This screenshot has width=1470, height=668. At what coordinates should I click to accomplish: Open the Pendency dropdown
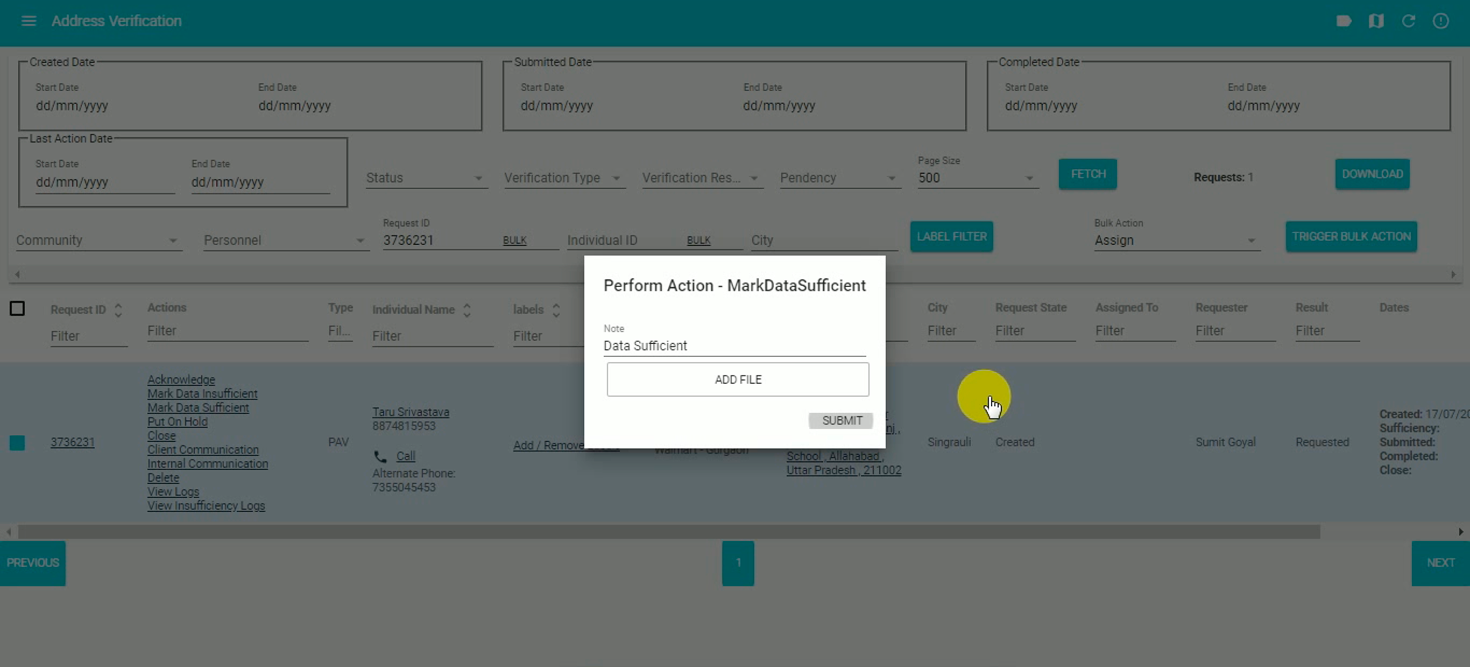pos(839,178)
